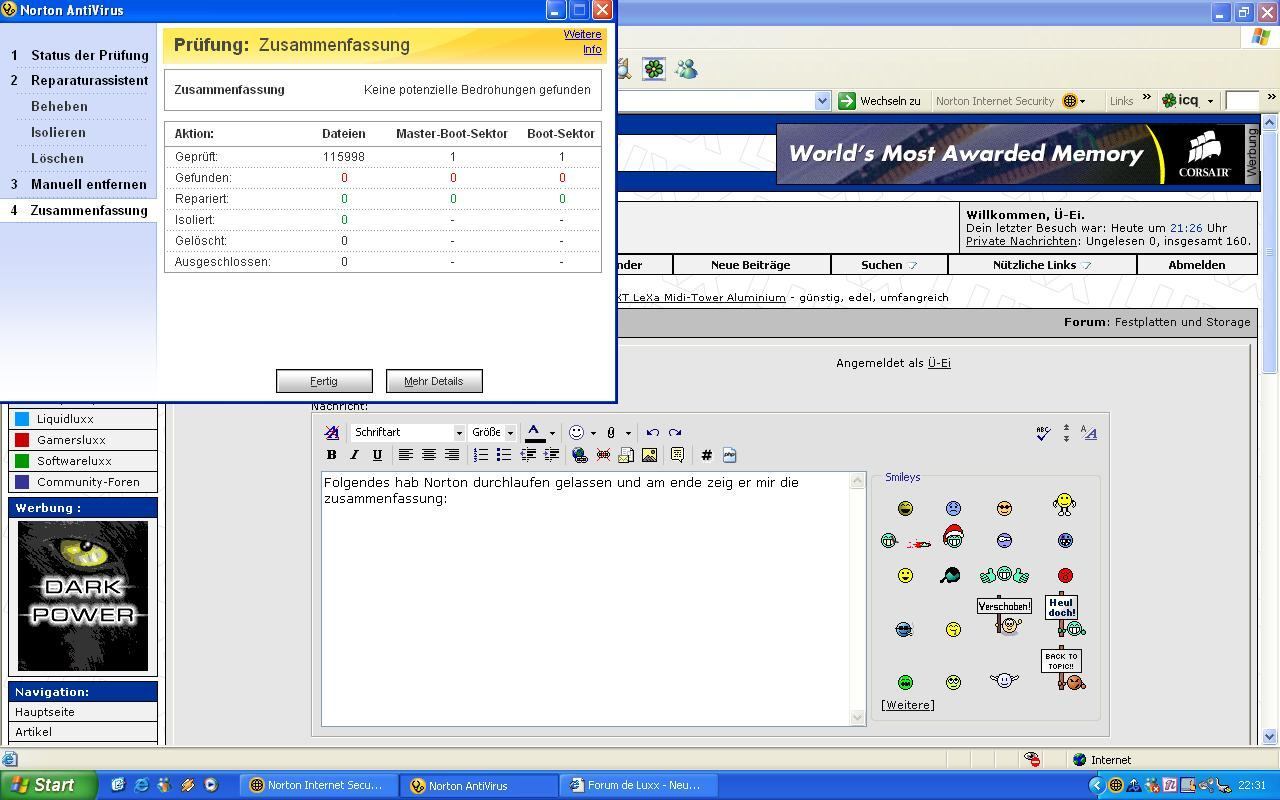Increase indent in editor
The height and width of the screenshot is (800, 1280).
[550, 455]
